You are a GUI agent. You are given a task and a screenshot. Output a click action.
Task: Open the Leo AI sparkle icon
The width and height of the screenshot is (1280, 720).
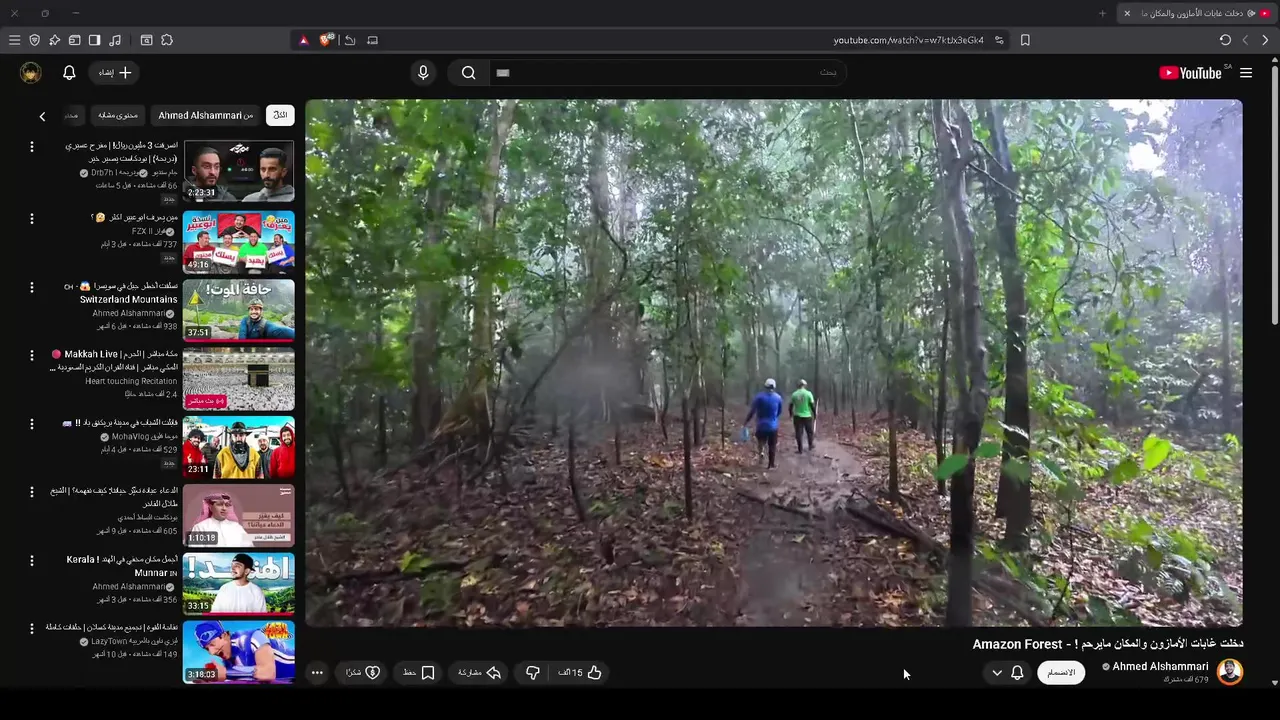pos(54,40)
